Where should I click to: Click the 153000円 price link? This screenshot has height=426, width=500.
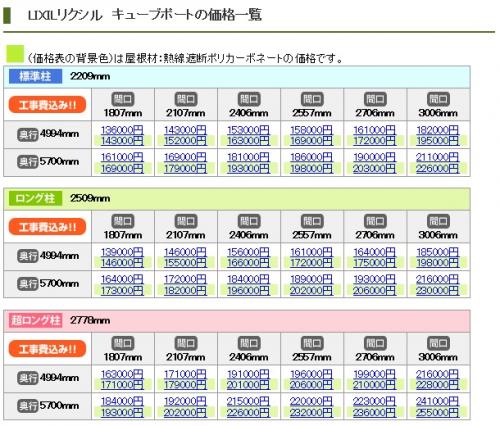pos(248,130)
